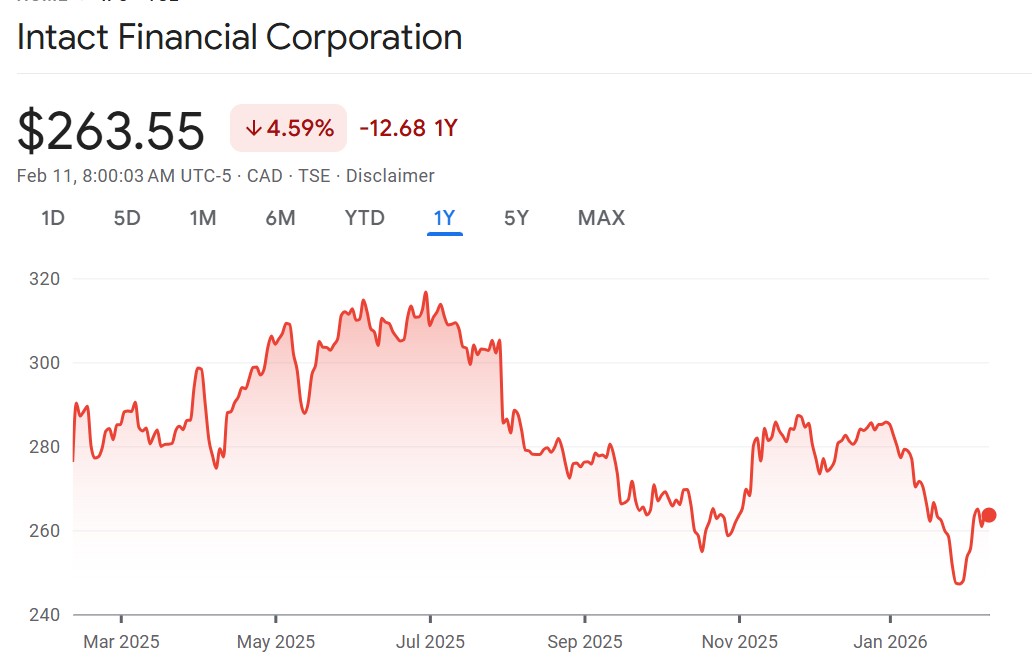This screenshot has width=1032, height=658.
Task: Click the -12.68 1Y change text
Action: pos(408,128)
